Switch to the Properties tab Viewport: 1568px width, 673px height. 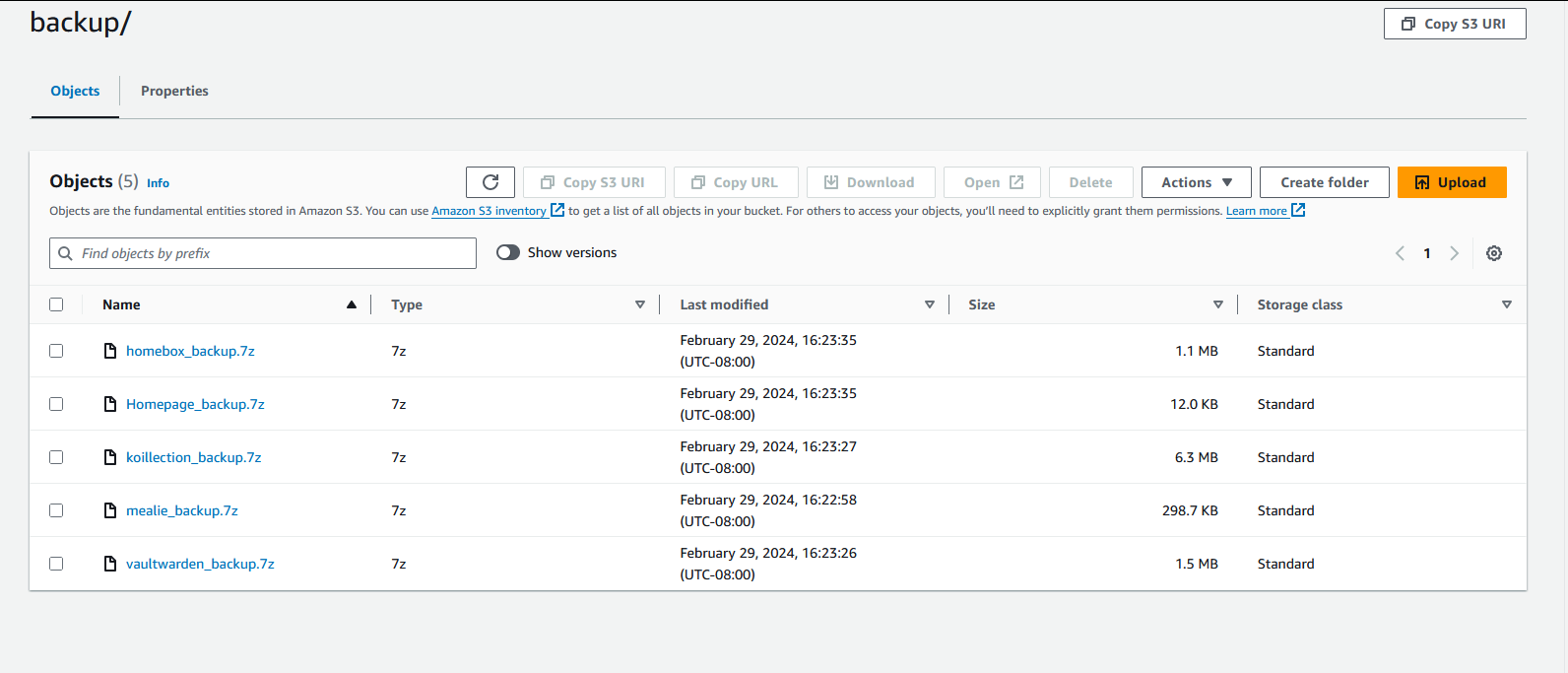(x=174, y=91)
